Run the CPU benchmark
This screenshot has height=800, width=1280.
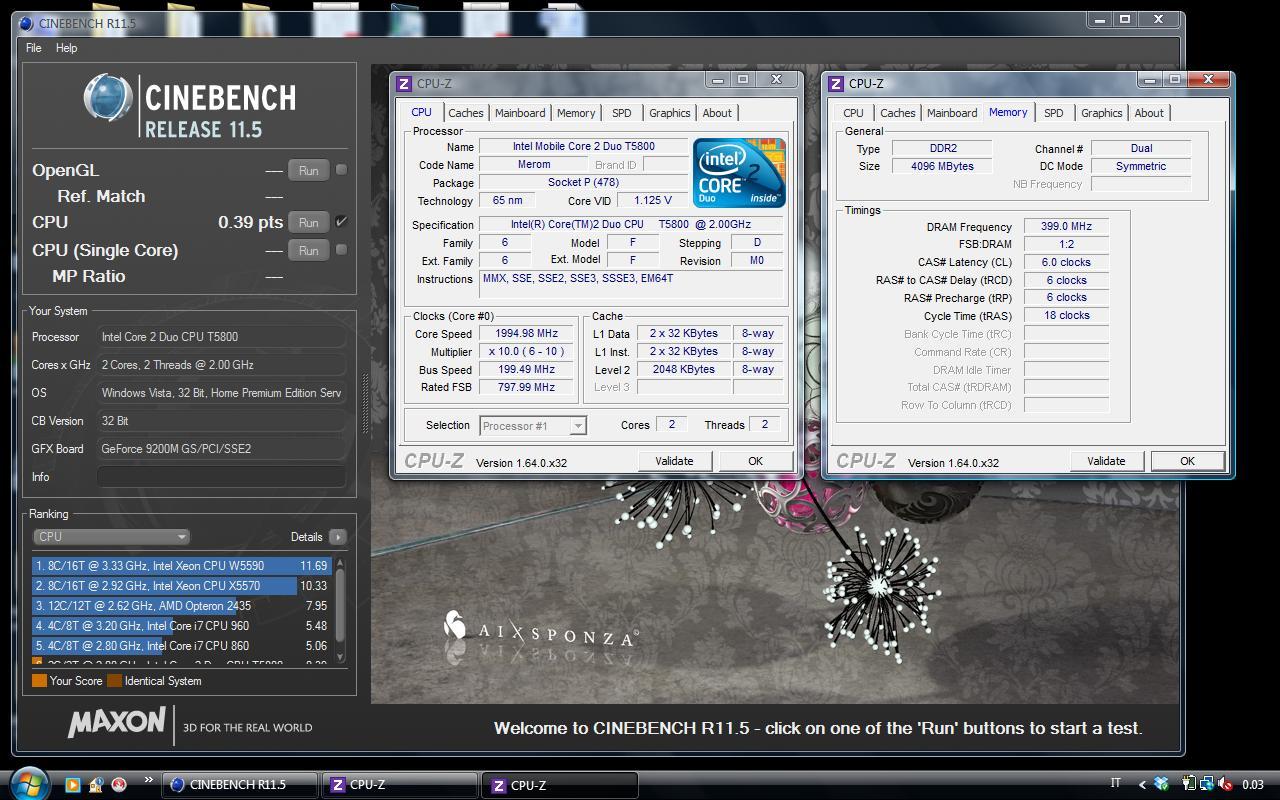point(308,223)
